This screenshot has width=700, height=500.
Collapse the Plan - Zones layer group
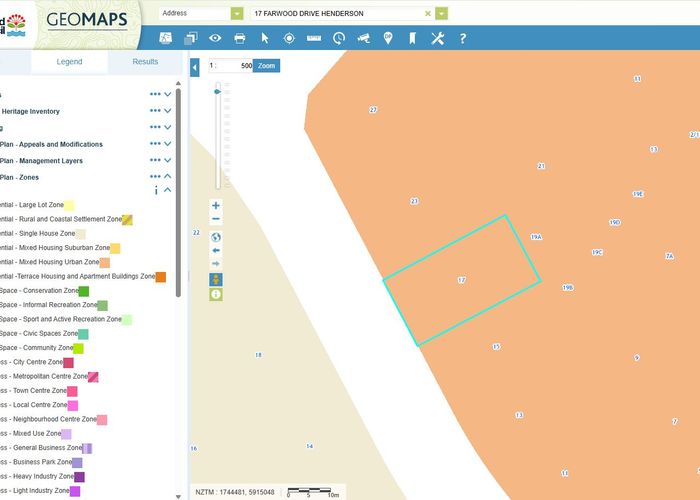point(167,176)
